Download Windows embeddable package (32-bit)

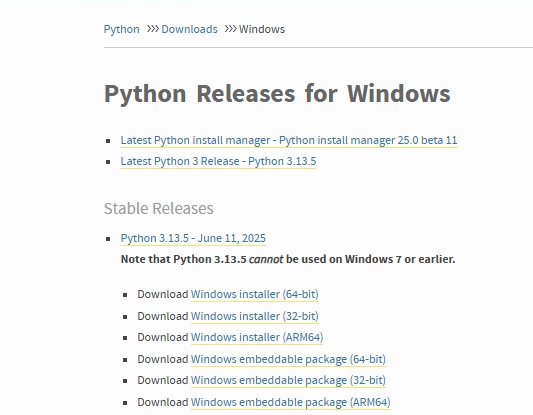[288, 380]
